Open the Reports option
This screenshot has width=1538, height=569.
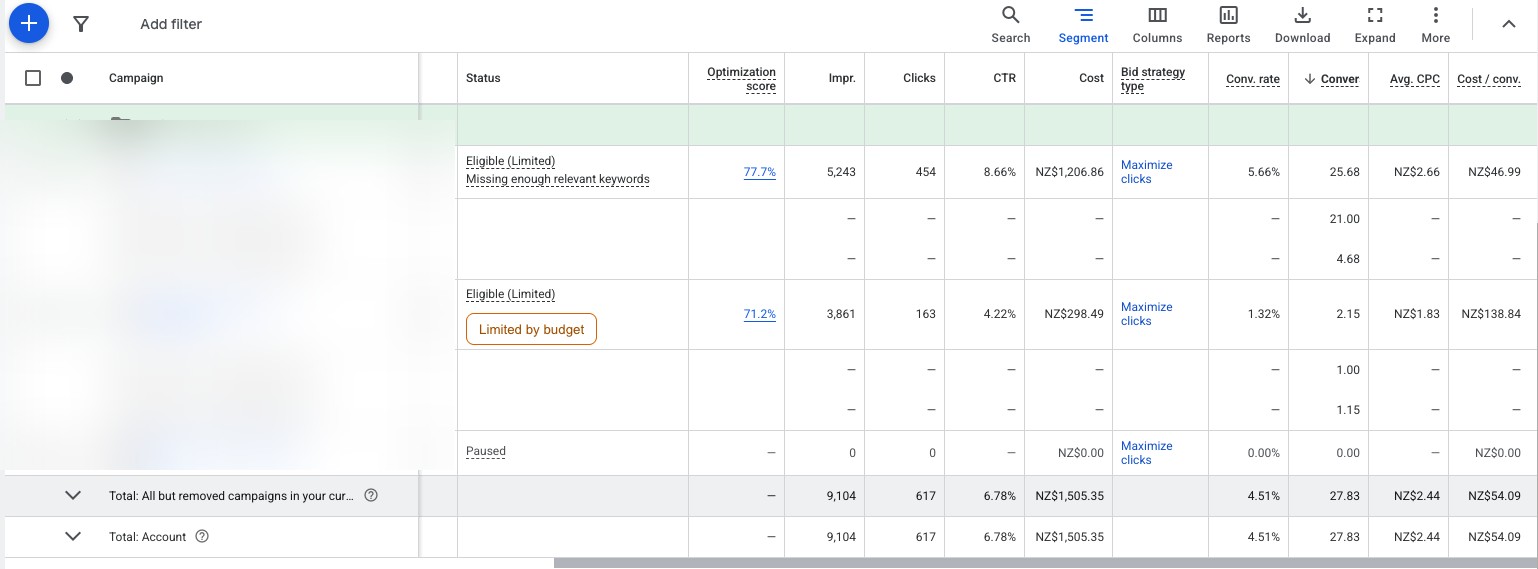pos(1228,25)
